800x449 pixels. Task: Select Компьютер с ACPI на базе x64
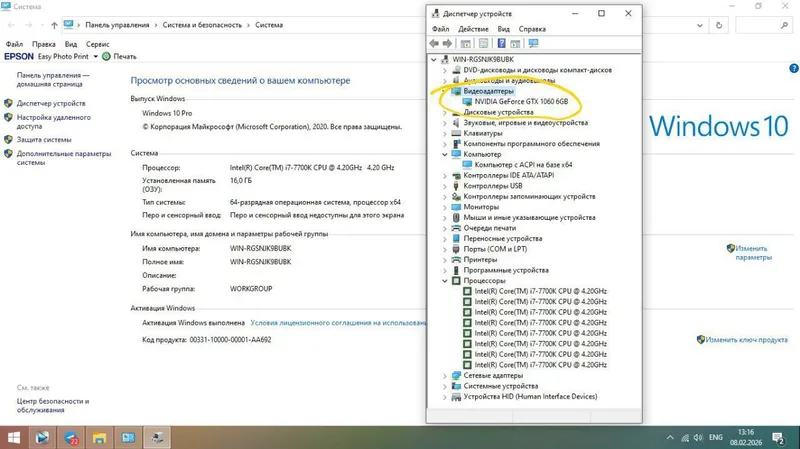pos(523,165)
